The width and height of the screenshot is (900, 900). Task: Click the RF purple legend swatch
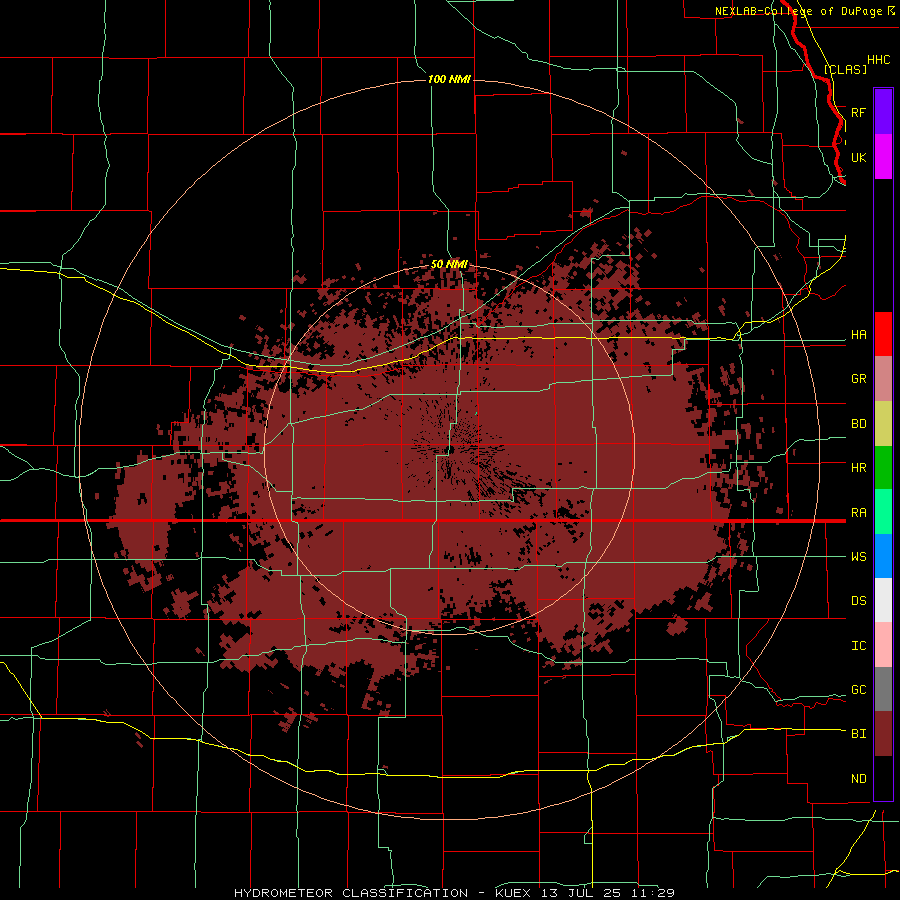pyautogui.click(x=883, y=112)
